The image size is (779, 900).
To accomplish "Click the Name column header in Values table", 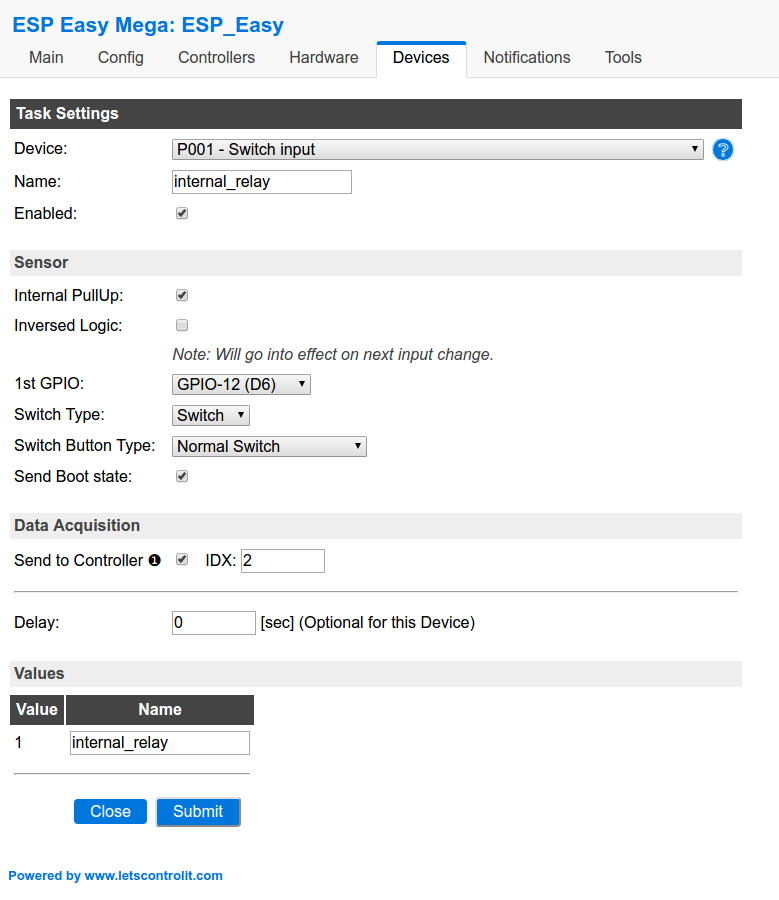I will click(x=160, y=709).
